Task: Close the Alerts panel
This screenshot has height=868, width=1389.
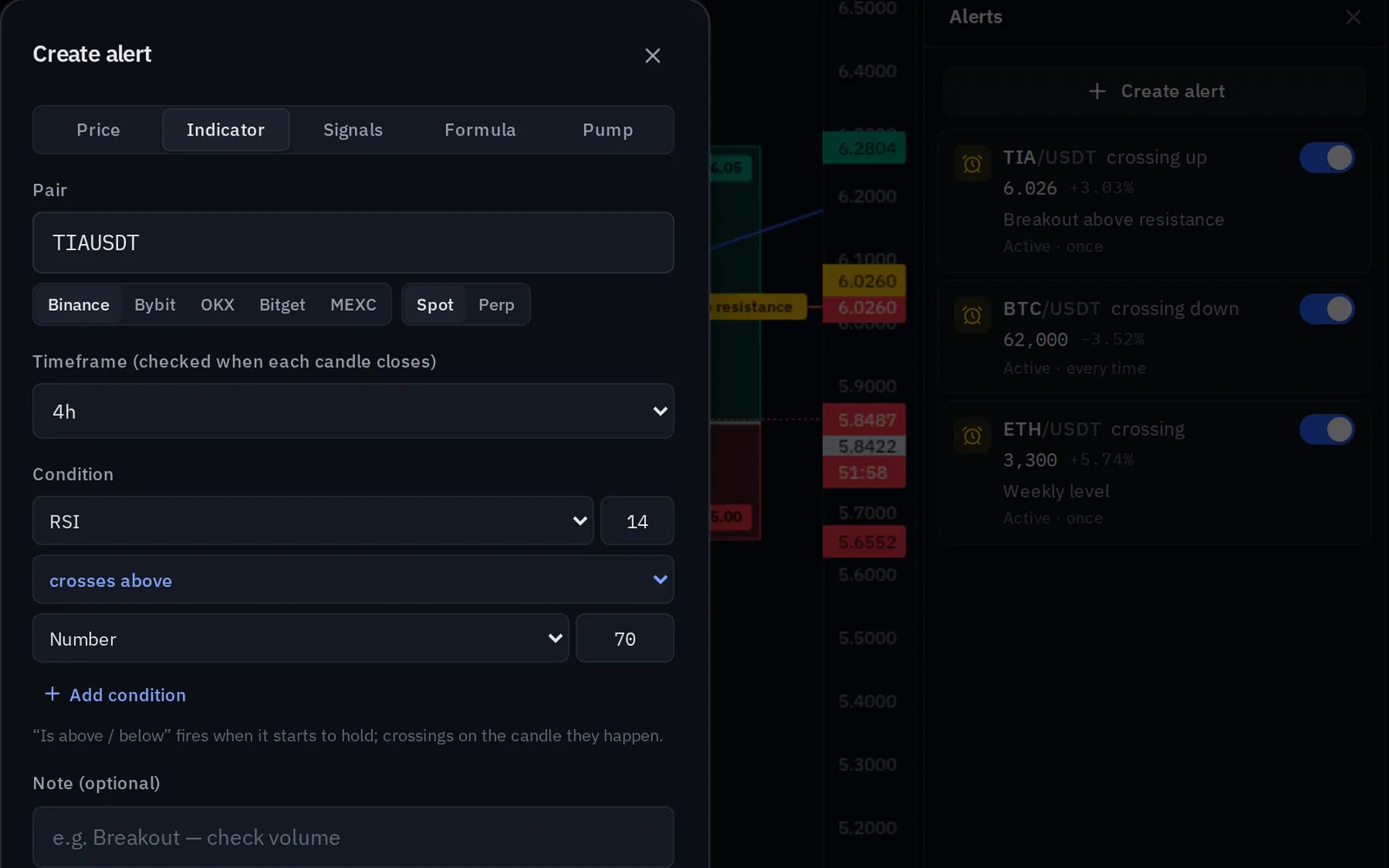Action: [1353, 17]
